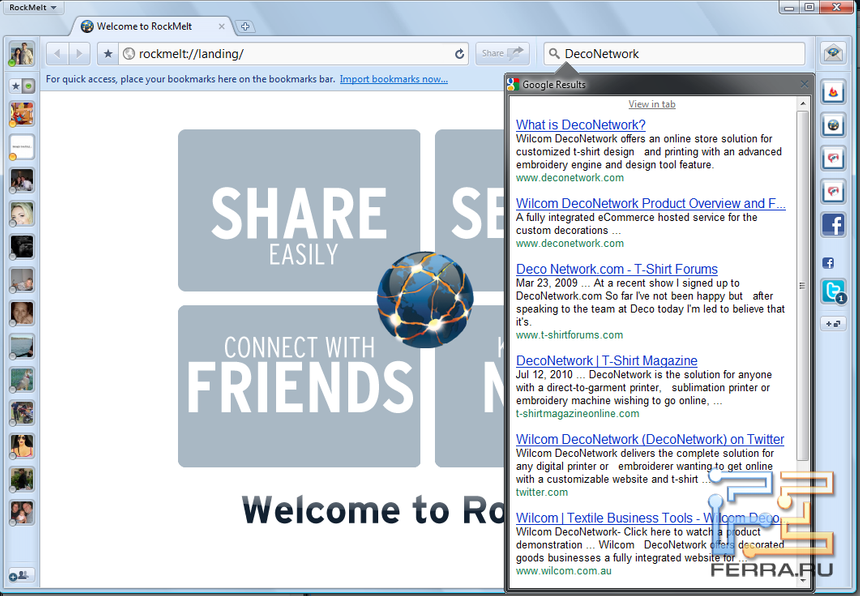
Task: Open the large Facebook feed icon
Action: (x=832, y=224)
